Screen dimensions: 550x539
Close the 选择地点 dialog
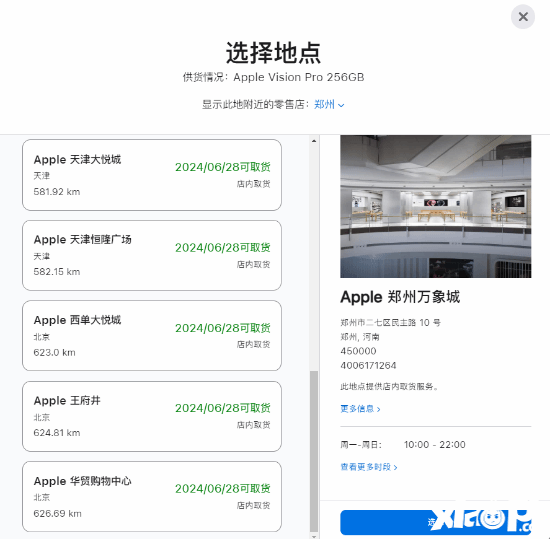click(x=523, y=16)
